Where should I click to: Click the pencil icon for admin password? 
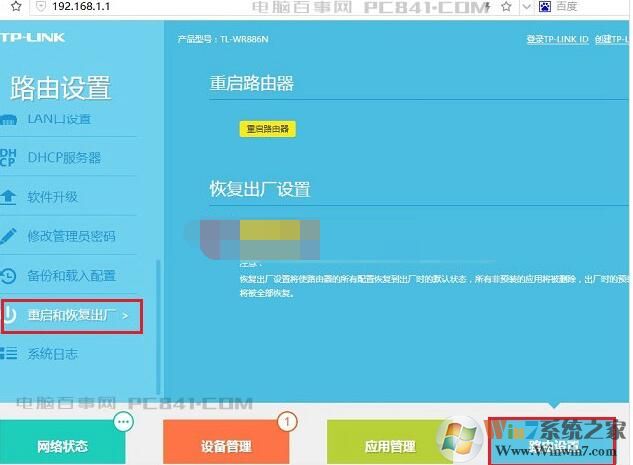[x=8, y=236]
